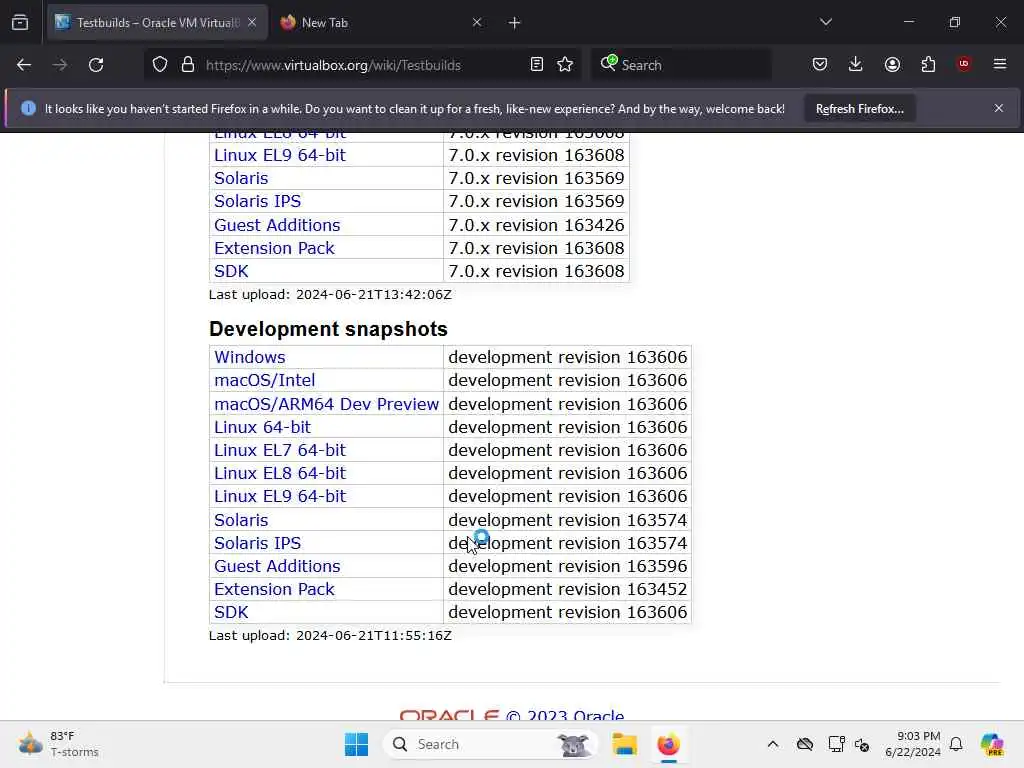This screenshot has height=768, width=1024.
Task: Open SDK development snapshot link
Action: point(231,612)
